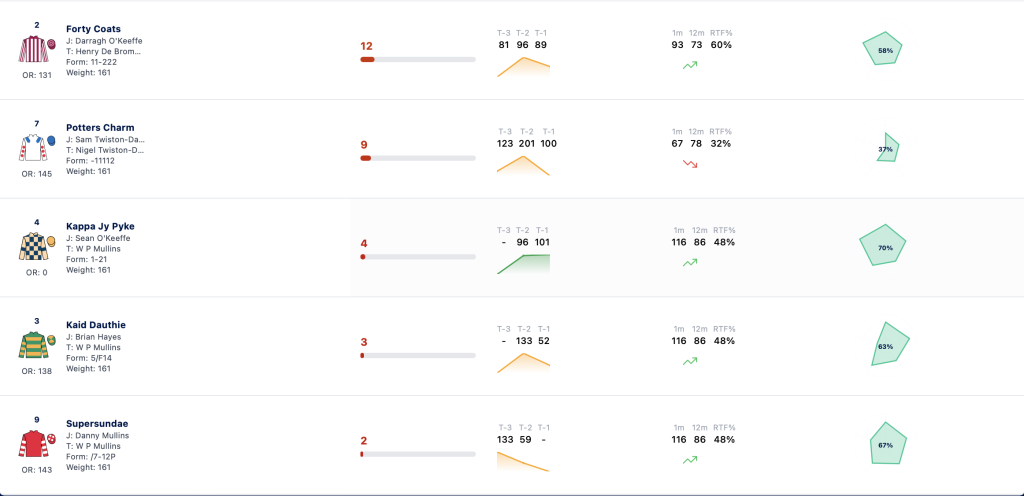Image resolution: width=1024 pixels, height=496 pixels.
Task: Click Supersundae green upward trend arrow
Action: coord(690,460)
